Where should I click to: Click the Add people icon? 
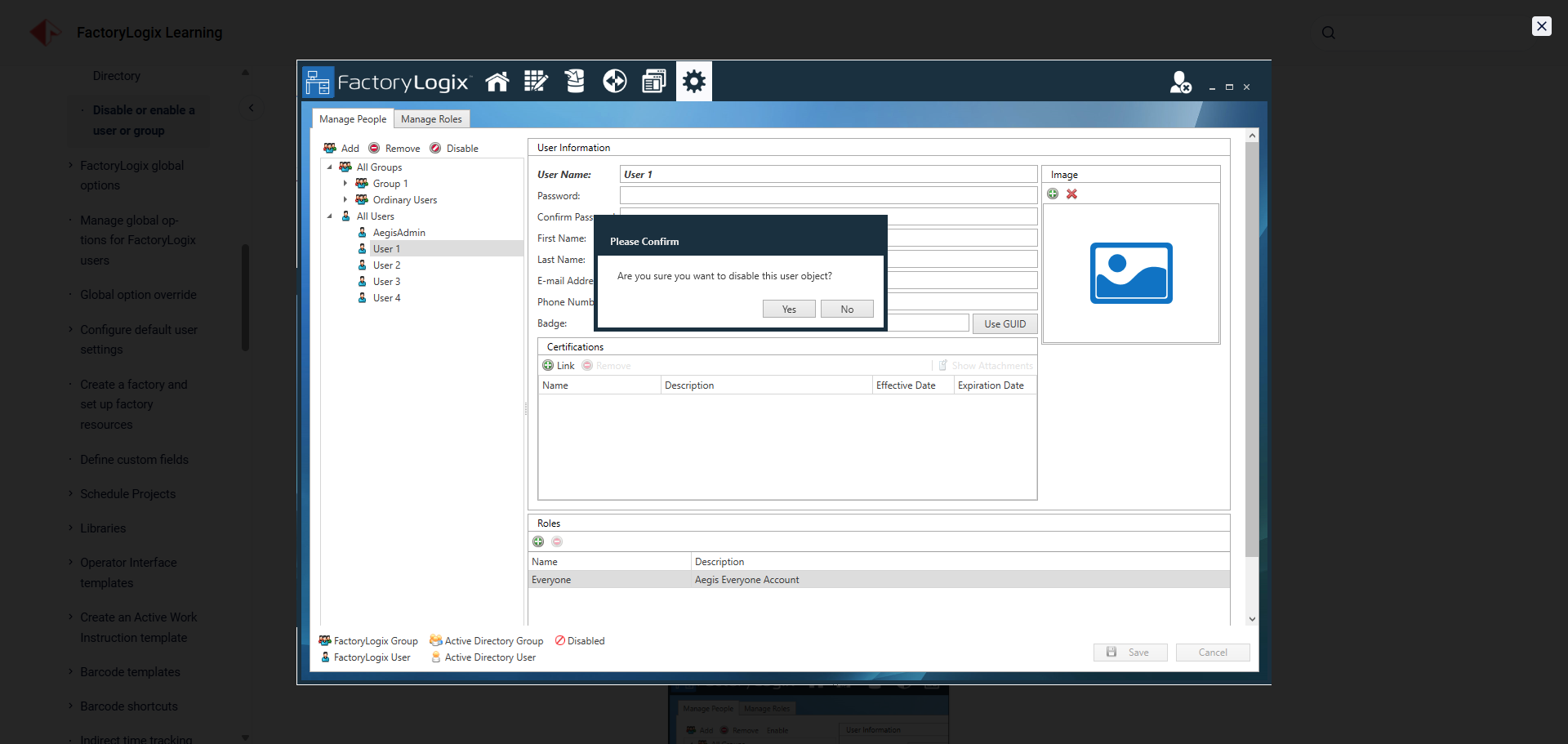click(x=331, y=149)
